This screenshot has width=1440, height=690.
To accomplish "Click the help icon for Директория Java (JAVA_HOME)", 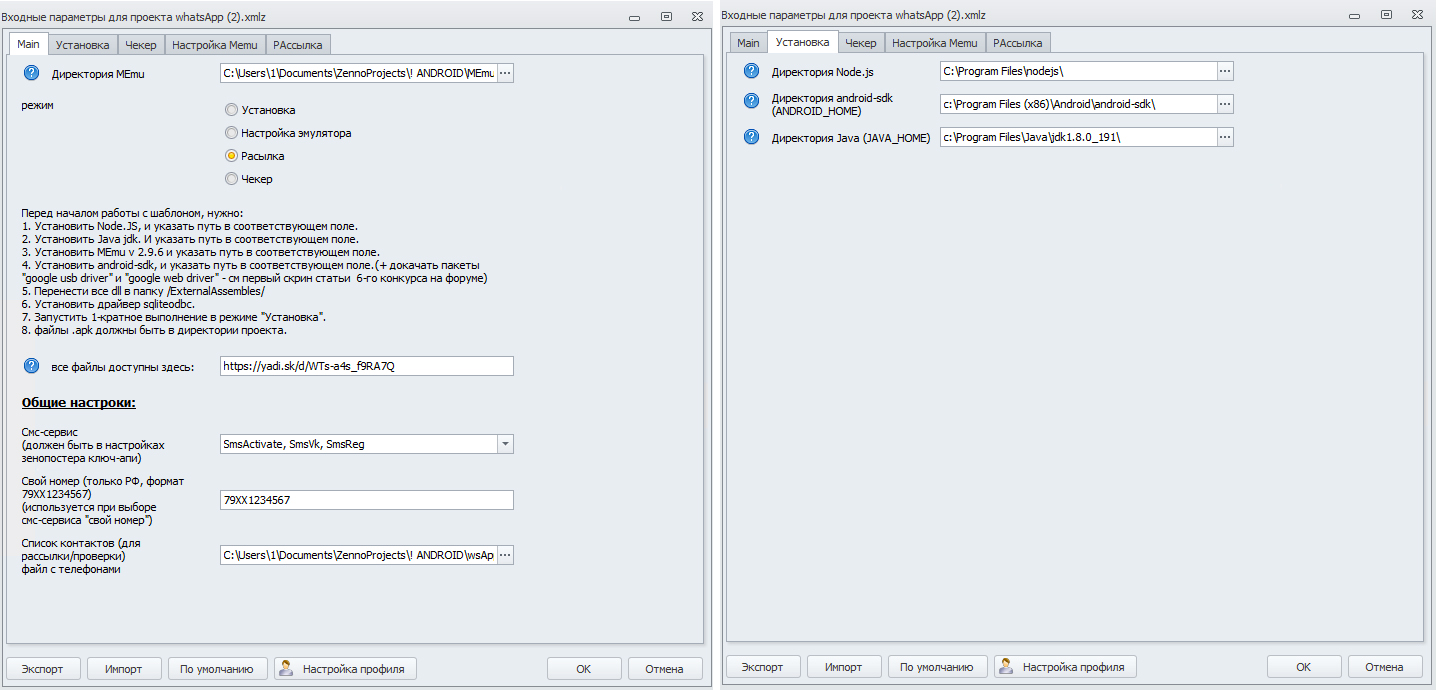I will pos(751,137).
